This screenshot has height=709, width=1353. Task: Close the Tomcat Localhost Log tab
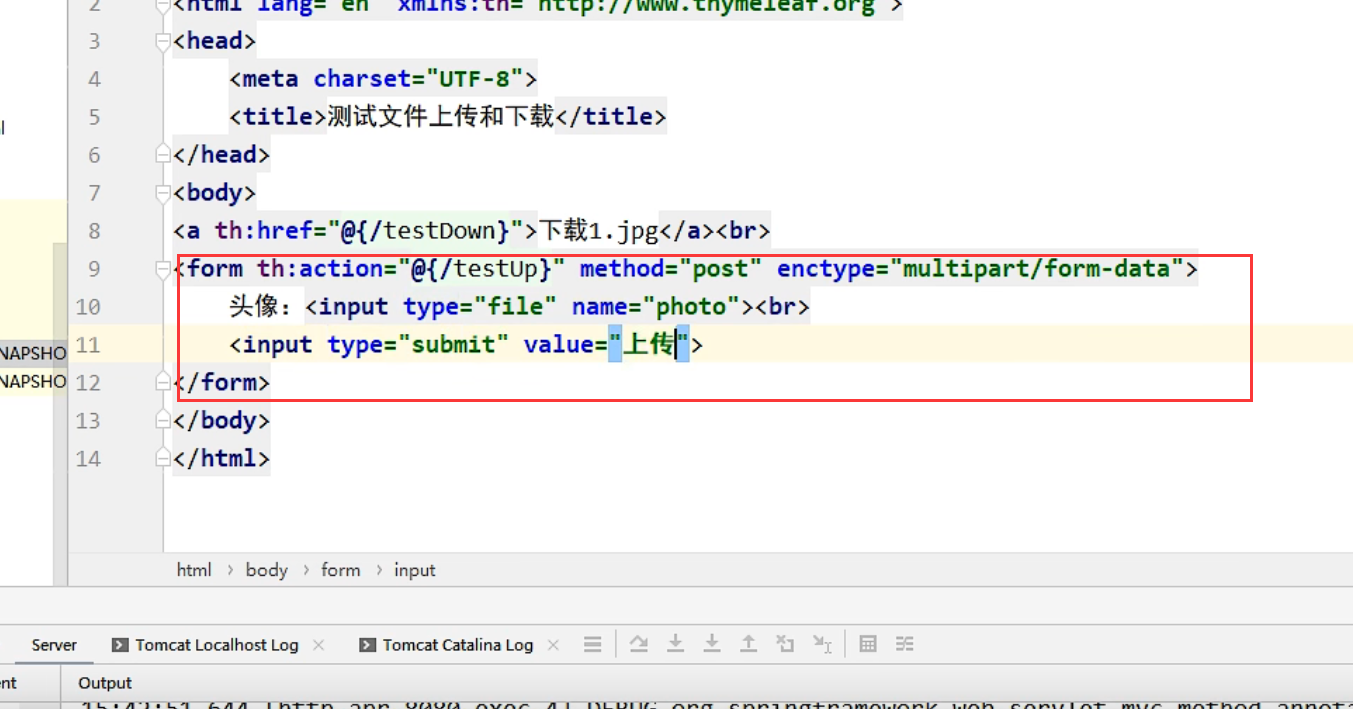tap(318, 644)
